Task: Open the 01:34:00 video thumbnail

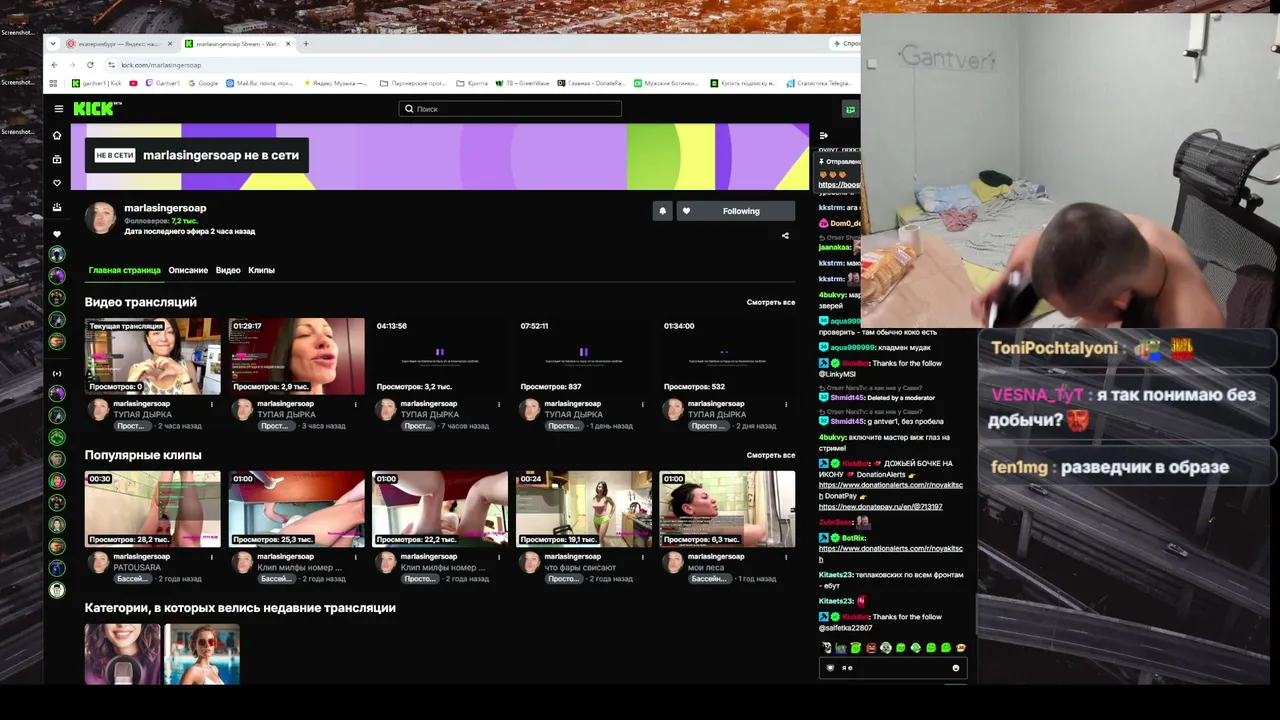Action: pyautogui.click(x=727, y=356)
